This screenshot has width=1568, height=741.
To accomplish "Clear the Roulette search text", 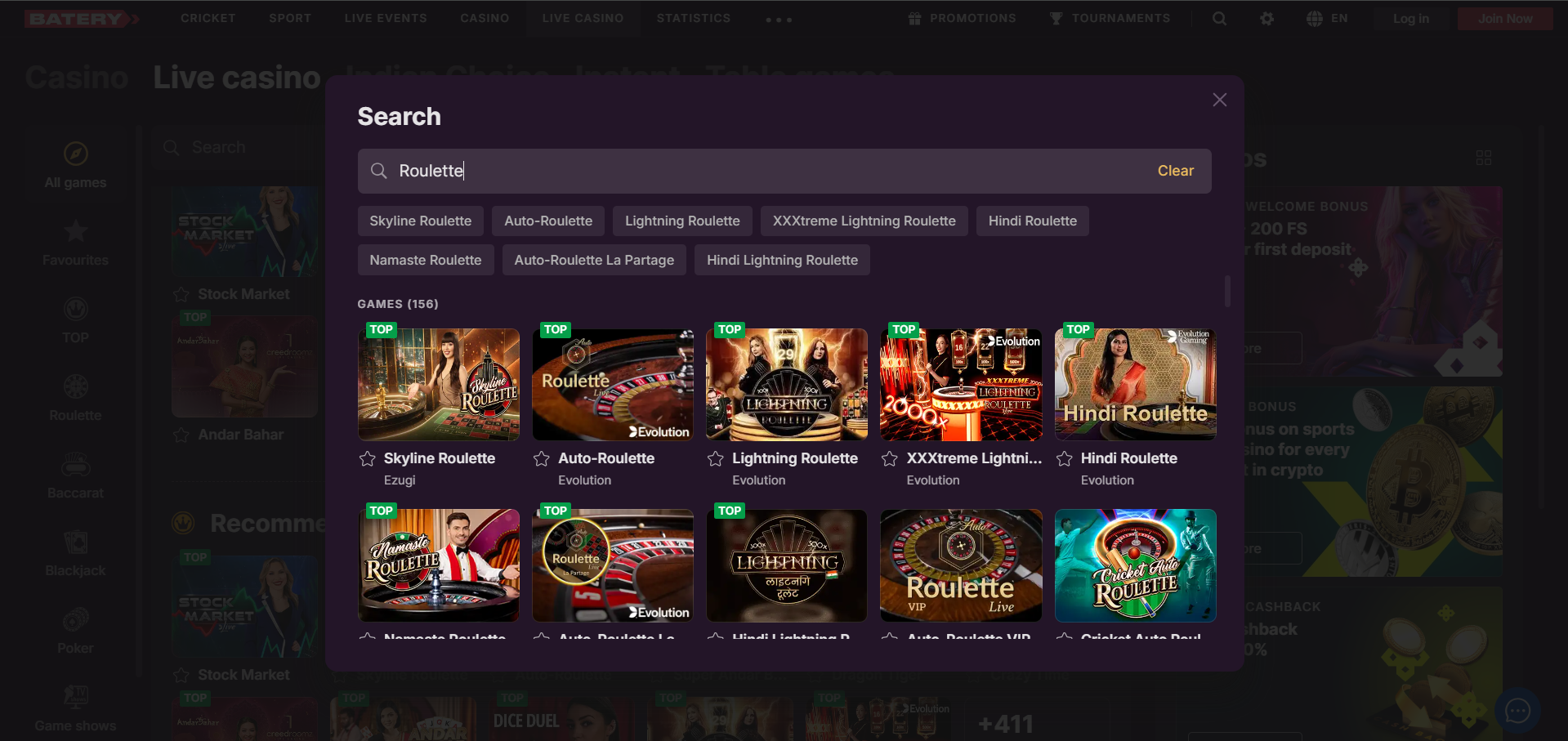I will 1175,171.
